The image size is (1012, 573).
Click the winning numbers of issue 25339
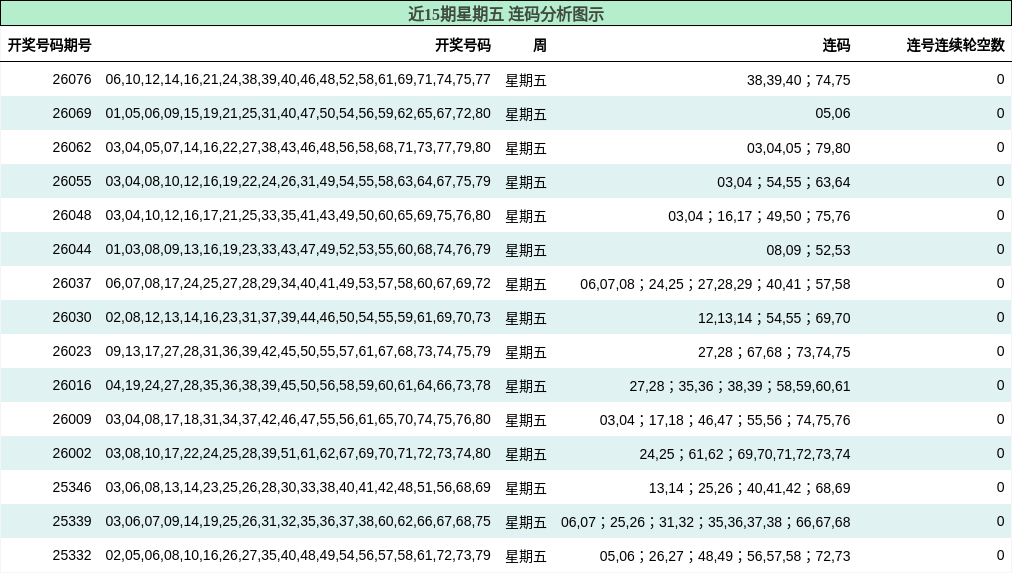click(x=298, y=521)
